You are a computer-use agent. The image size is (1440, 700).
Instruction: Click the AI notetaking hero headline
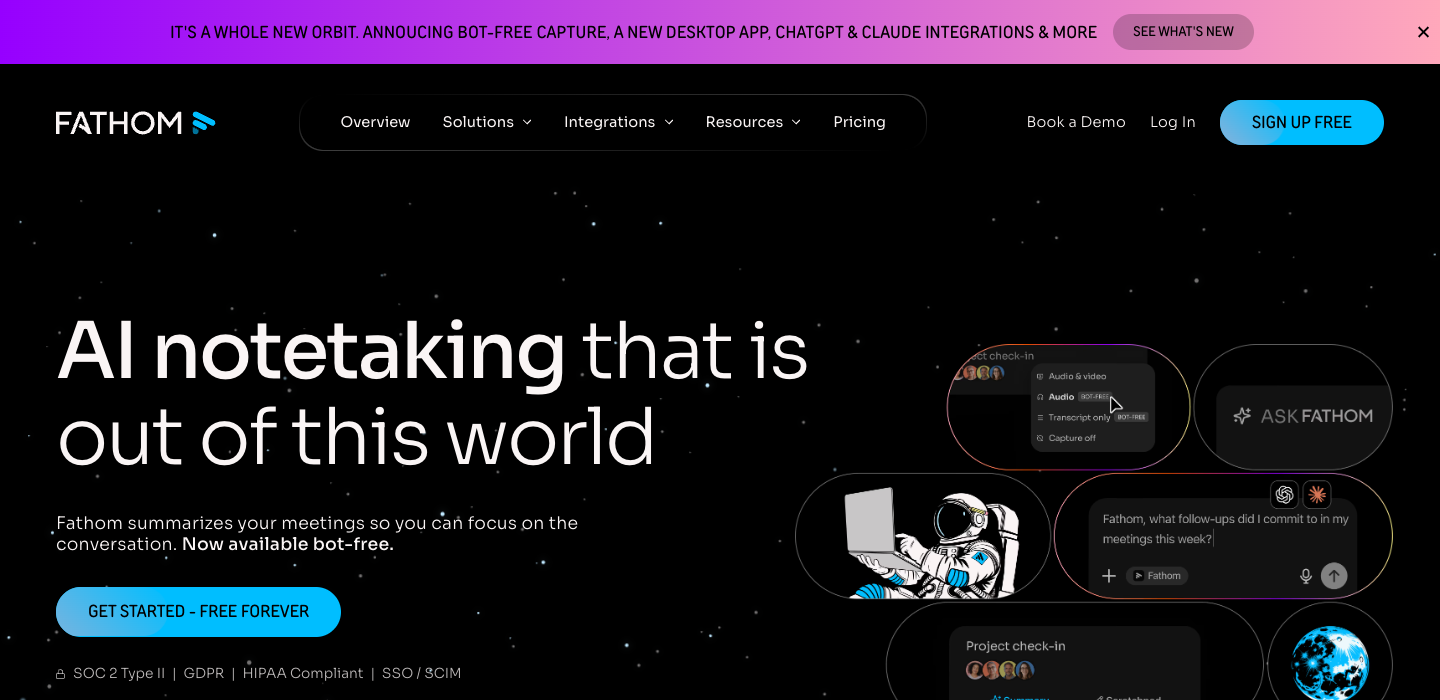433,394
